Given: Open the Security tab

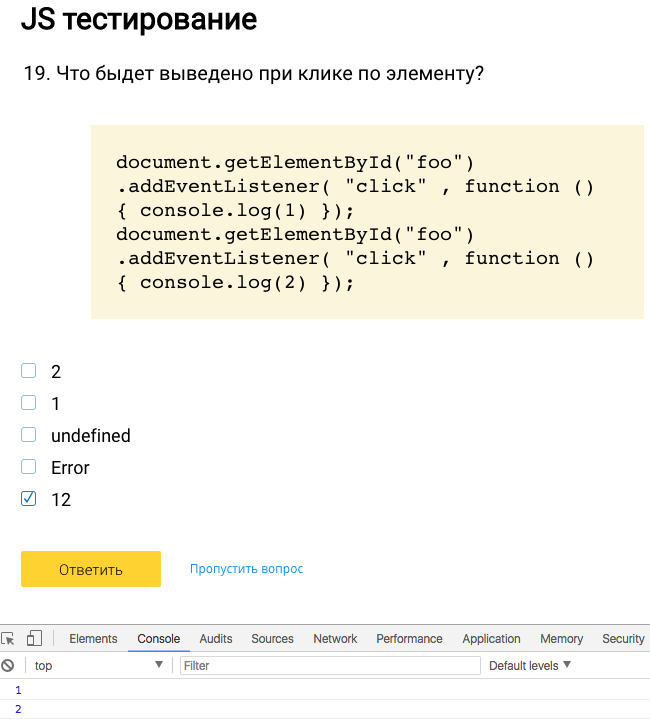Looking at the screenshot, I should tap(623, 639).
